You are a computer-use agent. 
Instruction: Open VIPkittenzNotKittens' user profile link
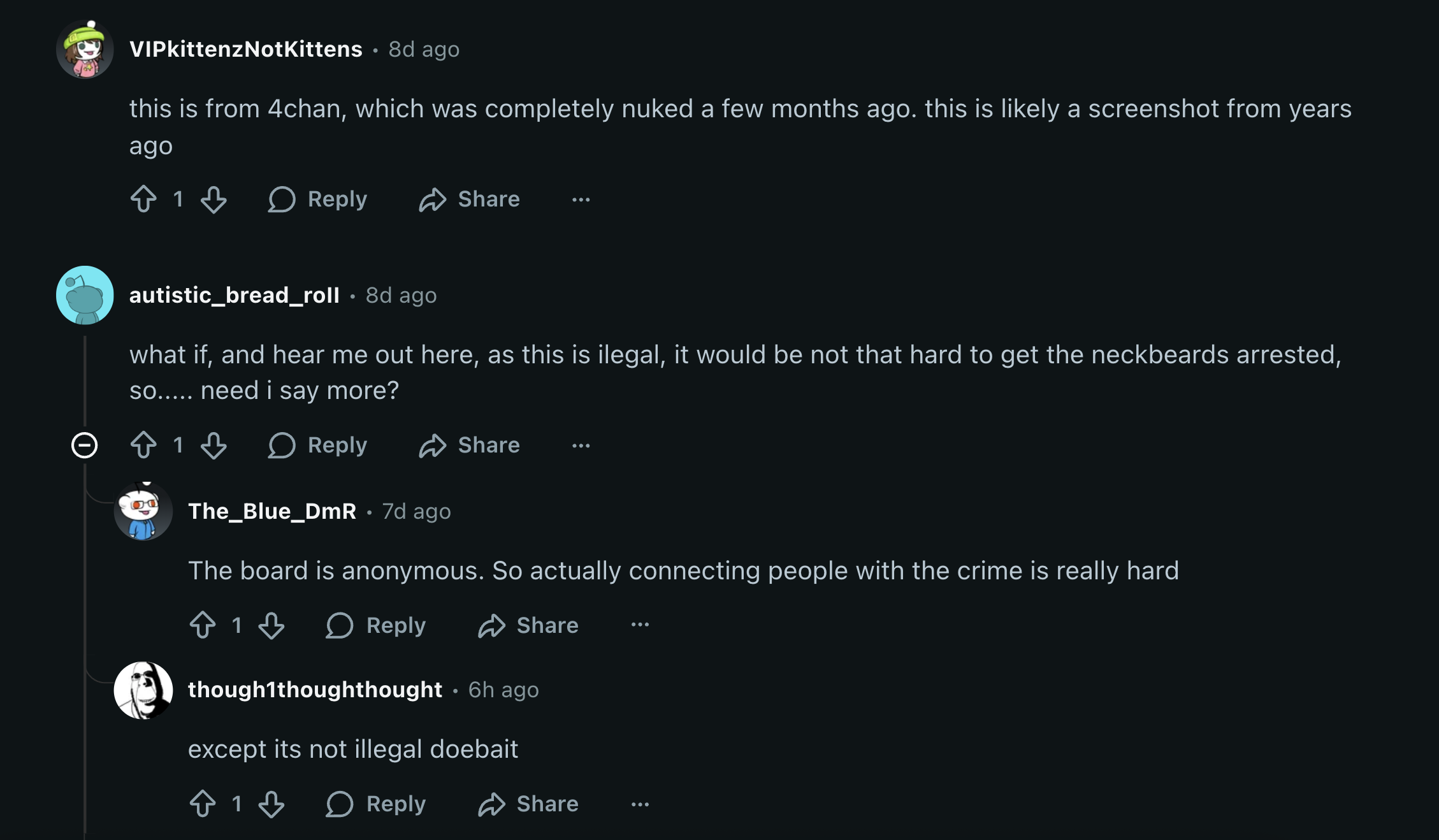[x=245, y=49]
